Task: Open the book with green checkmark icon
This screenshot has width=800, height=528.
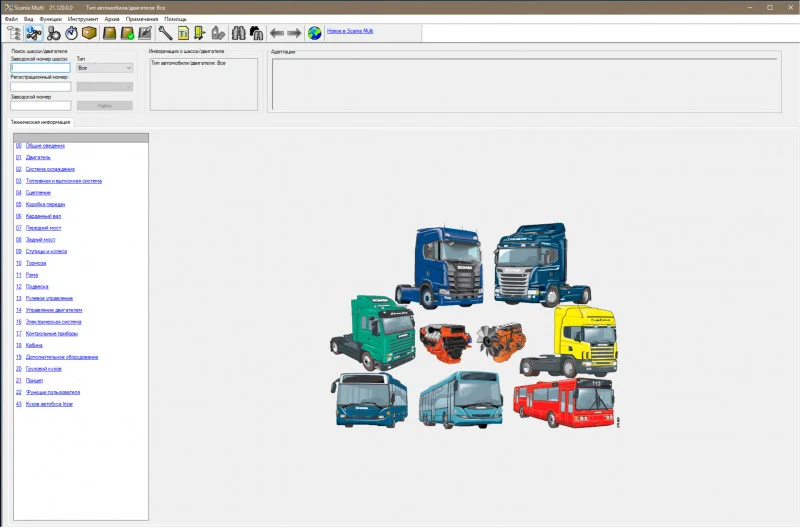Action: [127, 34]
